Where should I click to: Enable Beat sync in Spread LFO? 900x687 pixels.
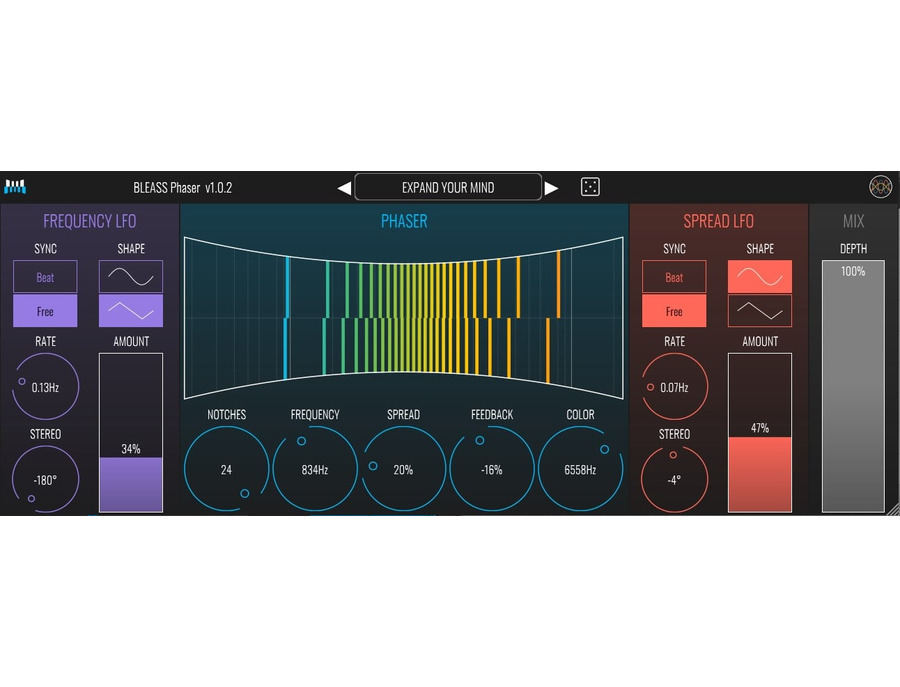coord(674,277)
